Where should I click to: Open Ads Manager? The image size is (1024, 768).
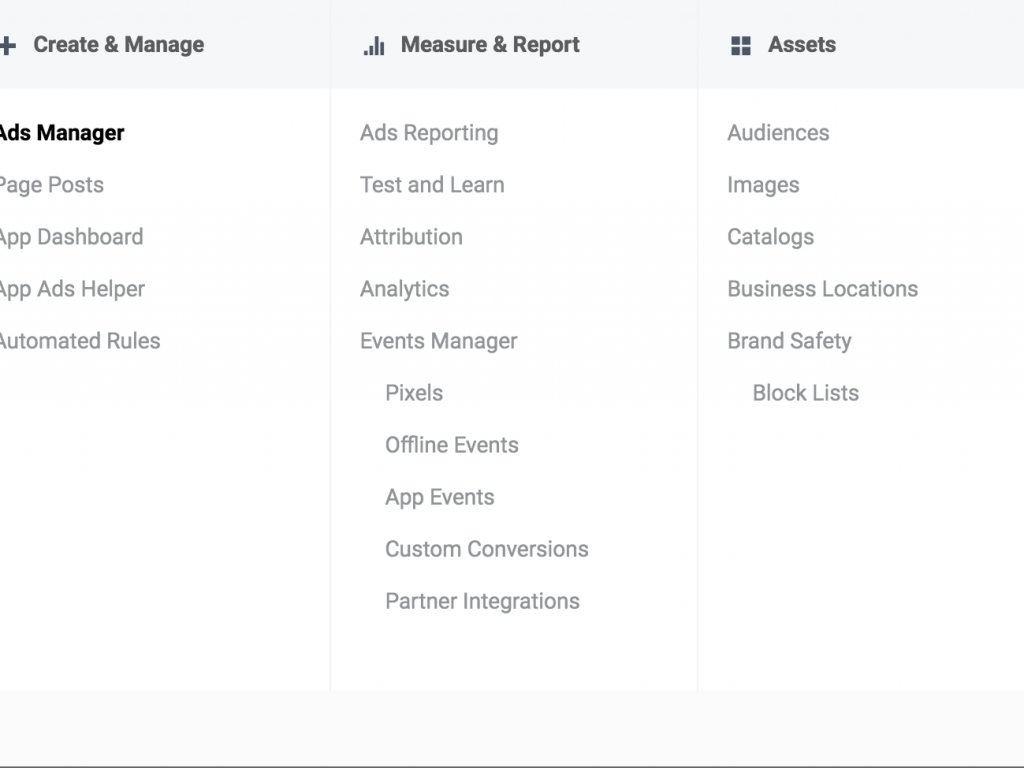point(62,133)
